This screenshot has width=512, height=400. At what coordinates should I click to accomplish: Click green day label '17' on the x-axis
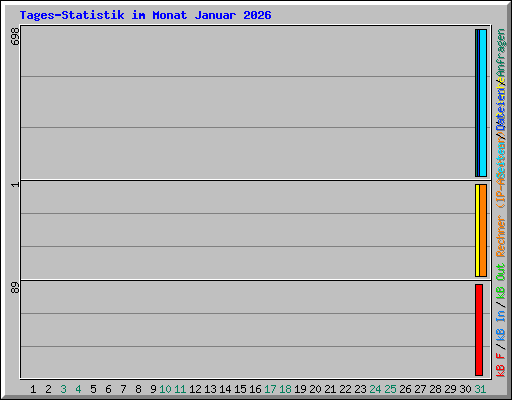coord(270,389)
